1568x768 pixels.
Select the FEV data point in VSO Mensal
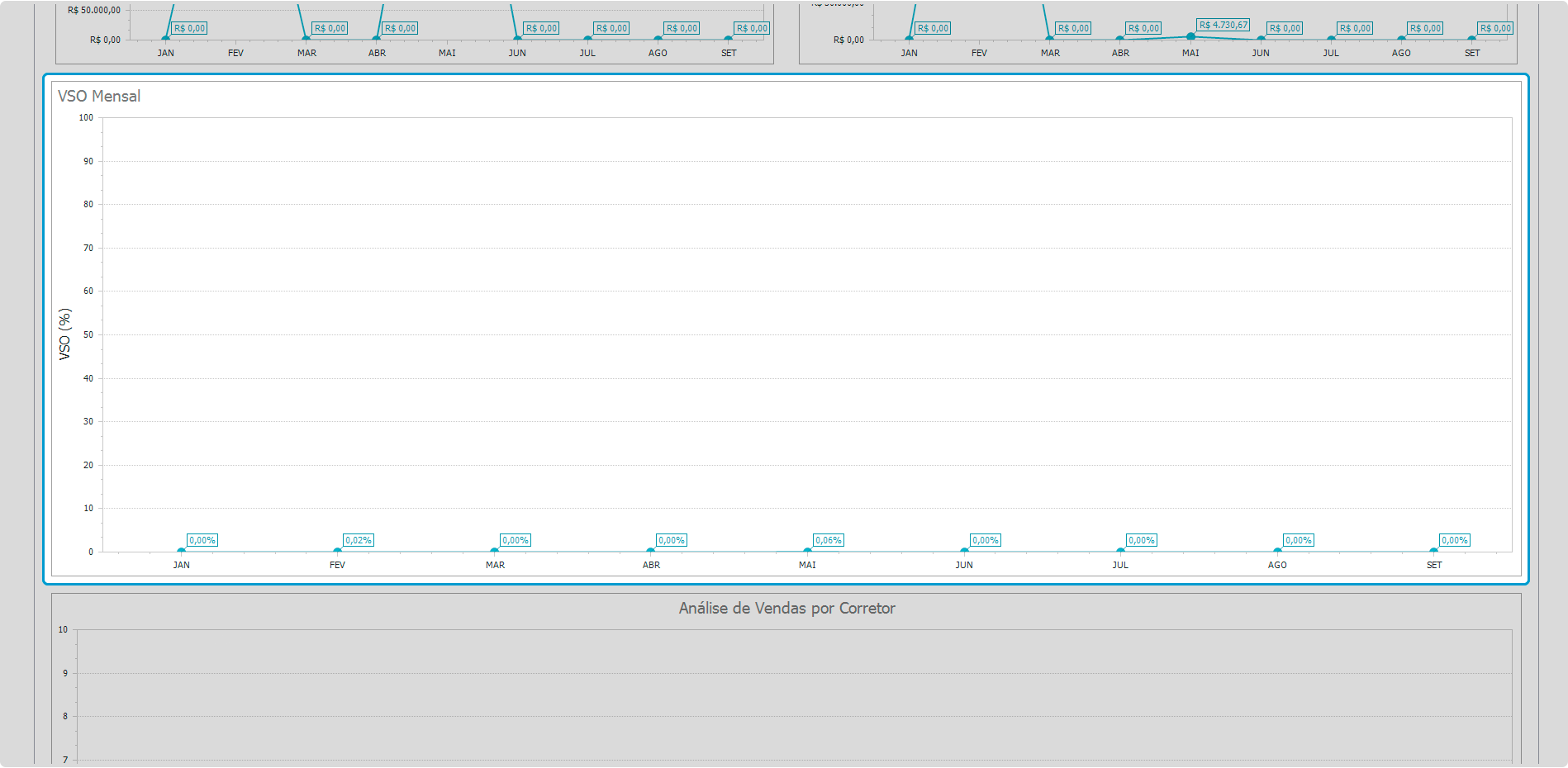[x=338, y=551]
